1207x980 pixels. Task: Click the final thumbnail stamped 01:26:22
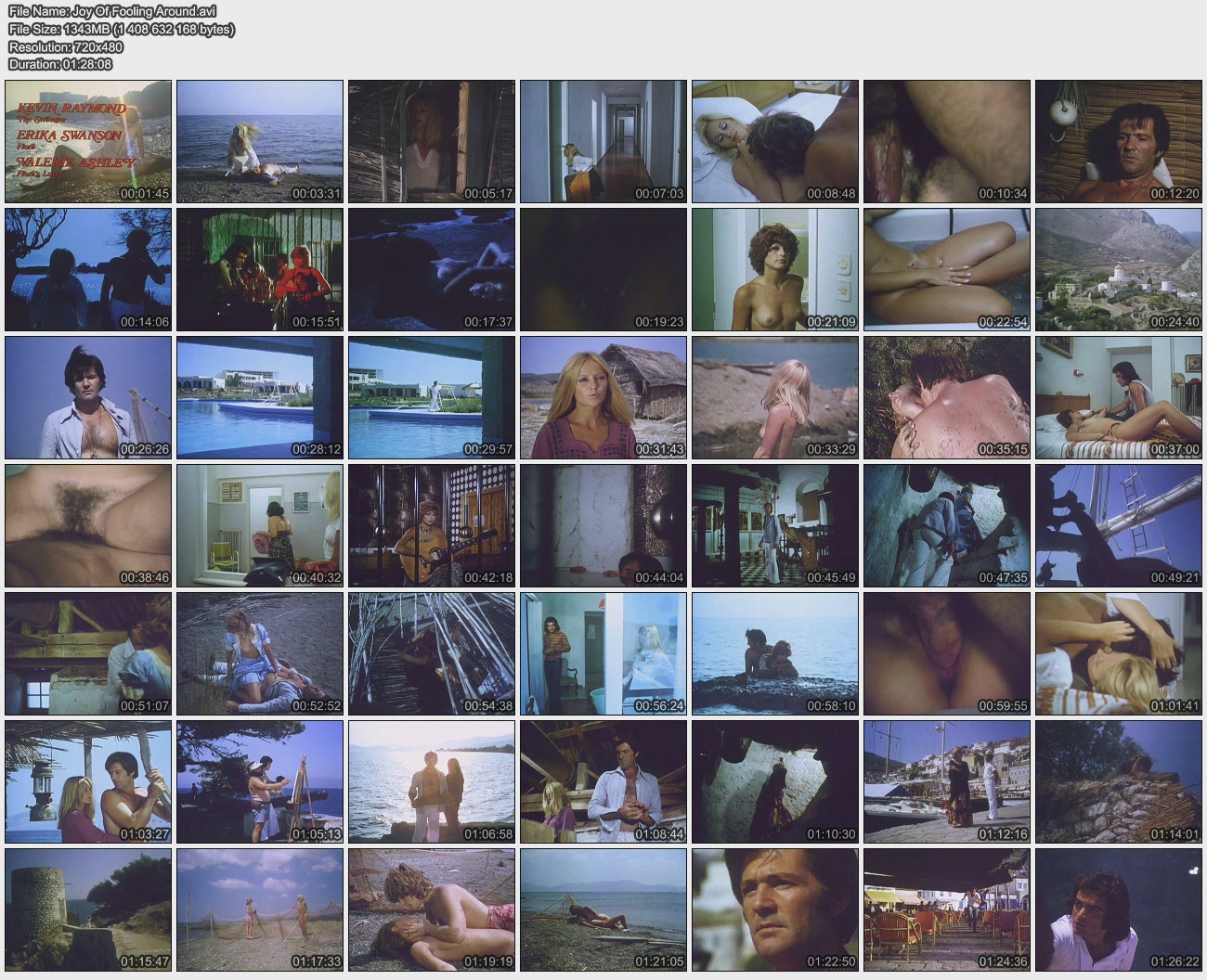tap(1118, 909)
